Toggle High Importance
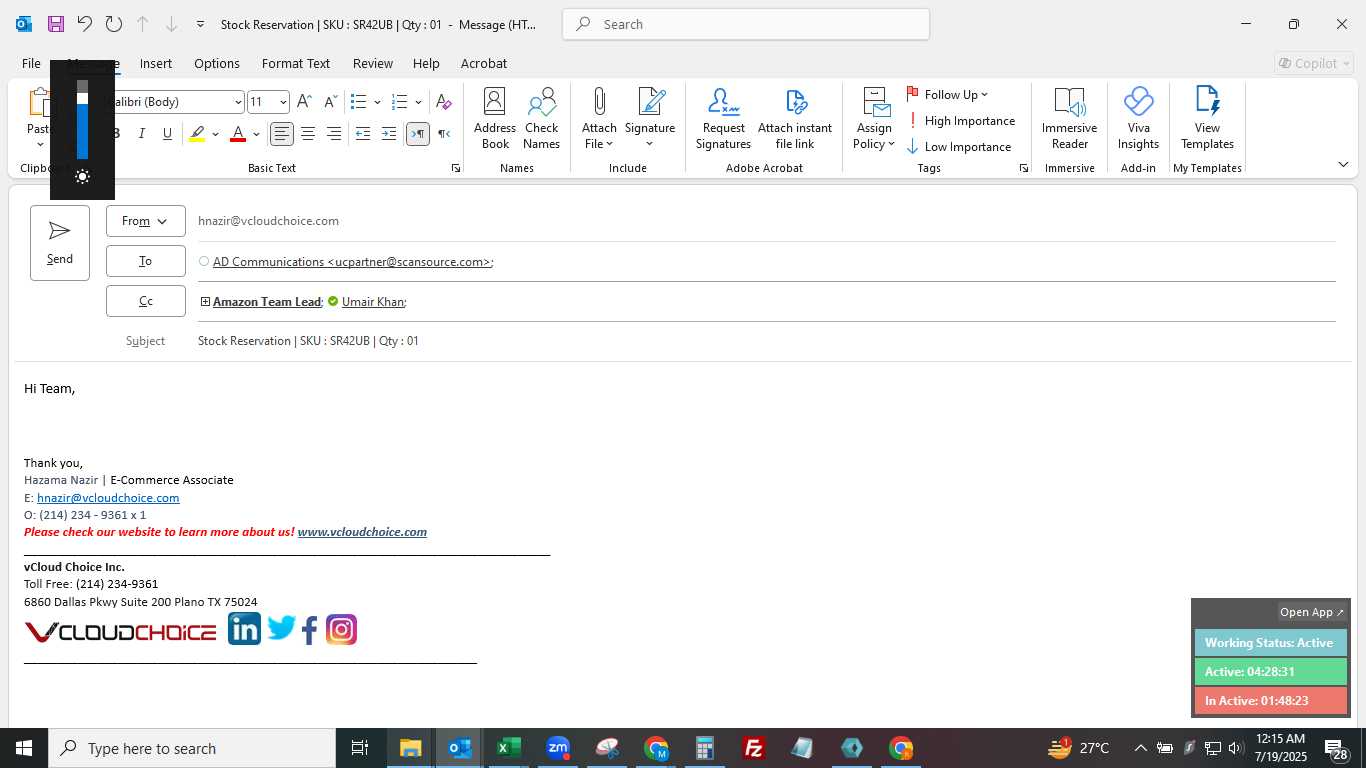This screenshot has height=768, width=1366. [x=961, y=120]
